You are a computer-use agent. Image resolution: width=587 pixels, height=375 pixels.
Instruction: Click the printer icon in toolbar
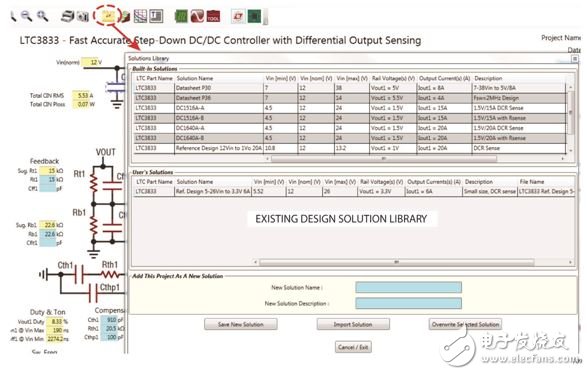[68, 16]
